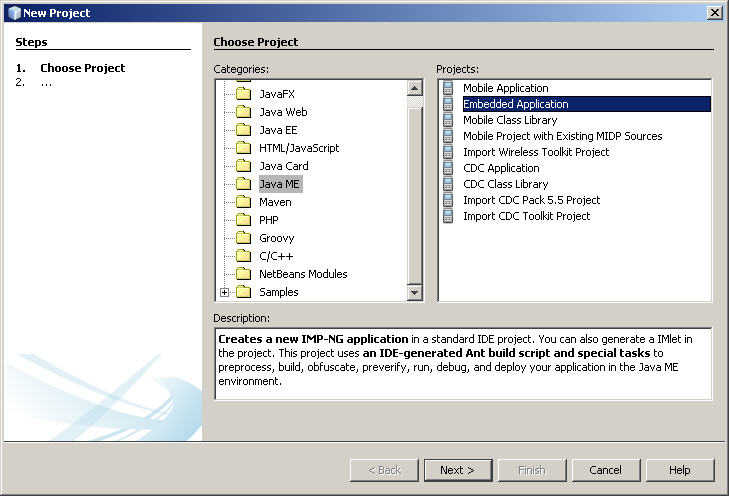Click the NetBeans Modules folder icon

(x=243, y=274)
